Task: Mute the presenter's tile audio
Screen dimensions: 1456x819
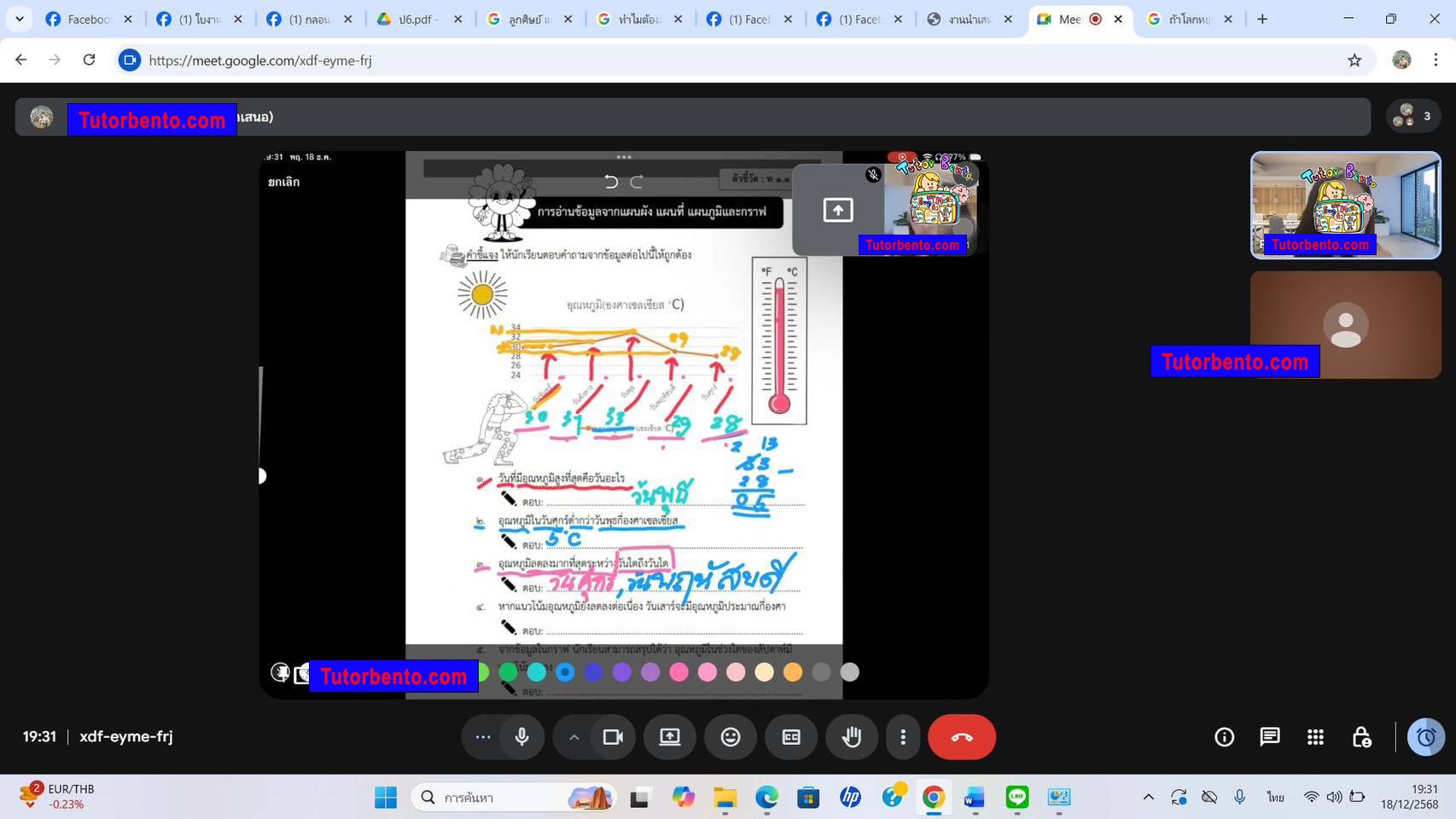Action: pyautogui.click(x=872, y=175)
